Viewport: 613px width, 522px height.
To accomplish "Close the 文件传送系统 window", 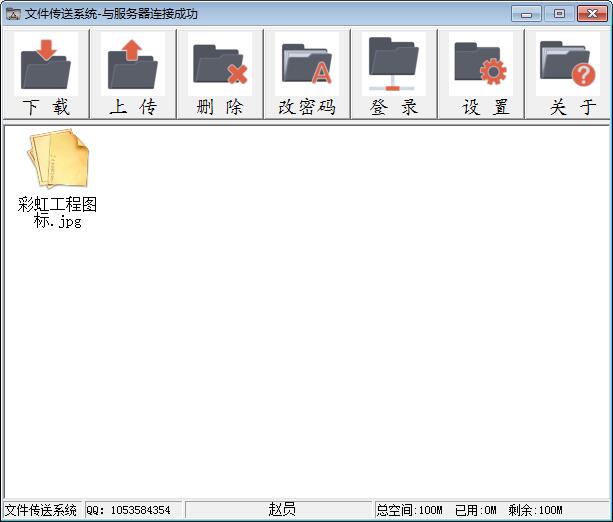I will pyautogui.click(x=592, y=14).
